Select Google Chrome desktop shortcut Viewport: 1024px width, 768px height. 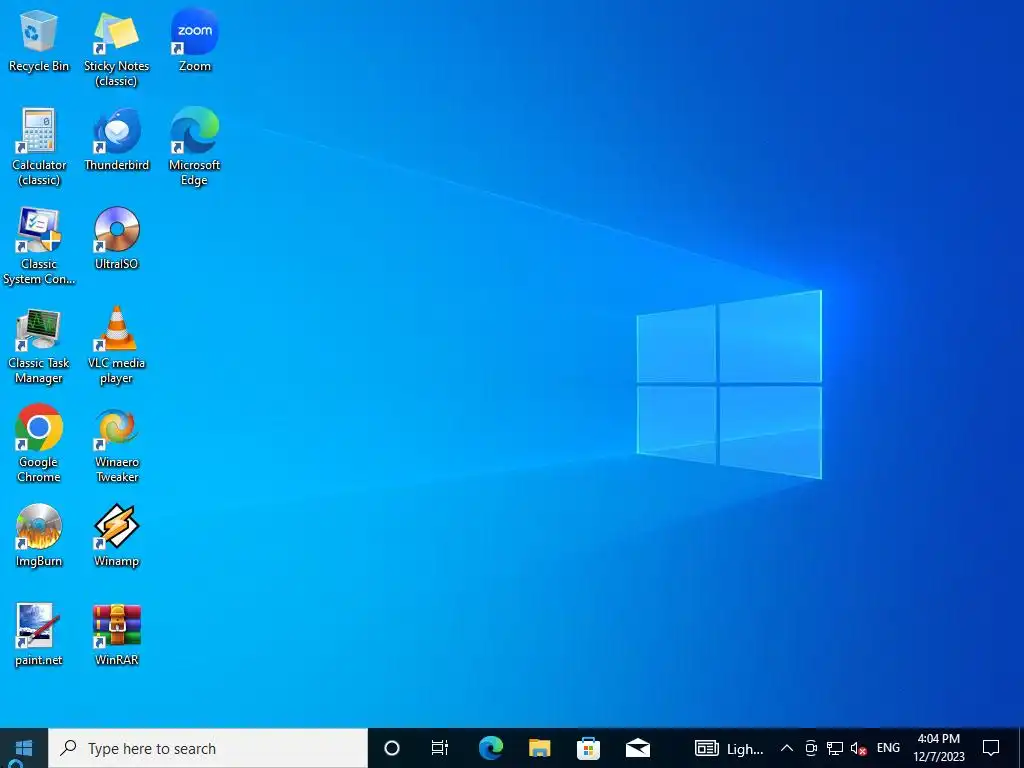[39, 445]
